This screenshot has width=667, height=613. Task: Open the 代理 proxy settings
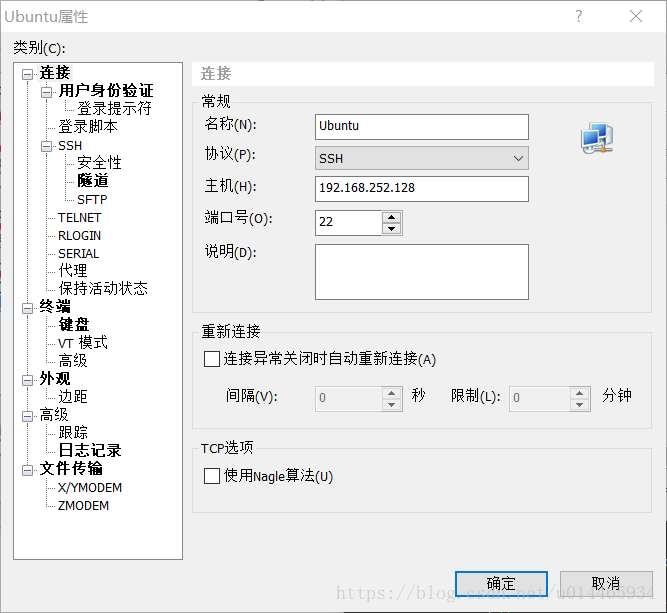pyautogui.click(x=73, y=270)
